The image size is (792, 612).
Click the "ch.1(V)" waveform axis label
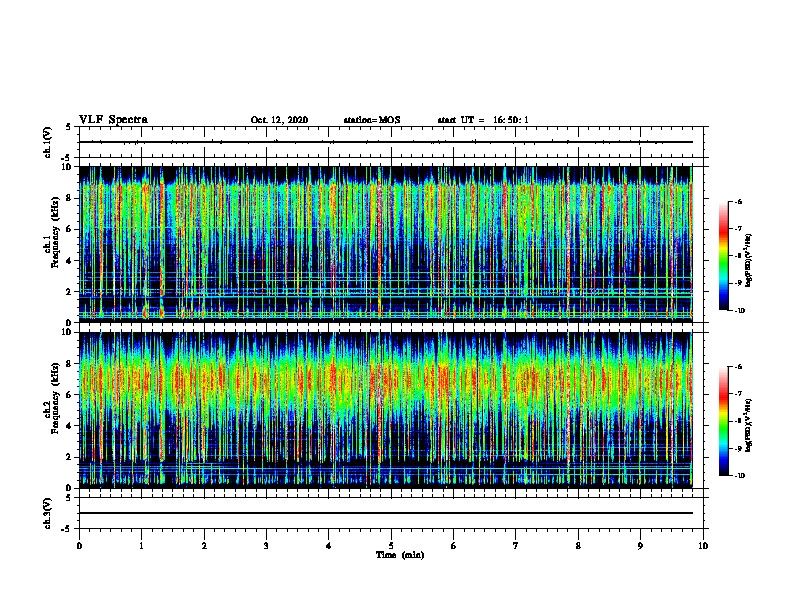(48, 142)
